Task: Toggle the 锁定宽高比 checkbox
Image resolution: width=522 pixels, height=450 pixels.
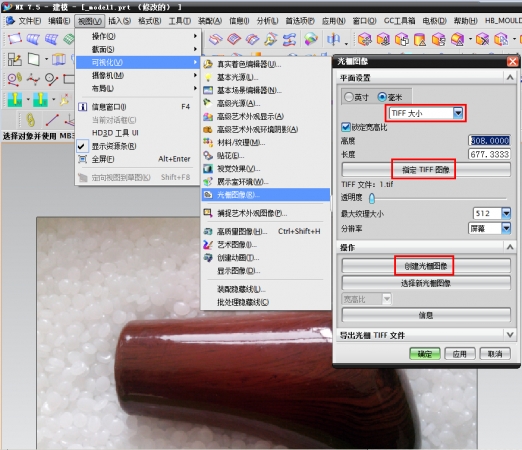Action: [x=346, y=127]
